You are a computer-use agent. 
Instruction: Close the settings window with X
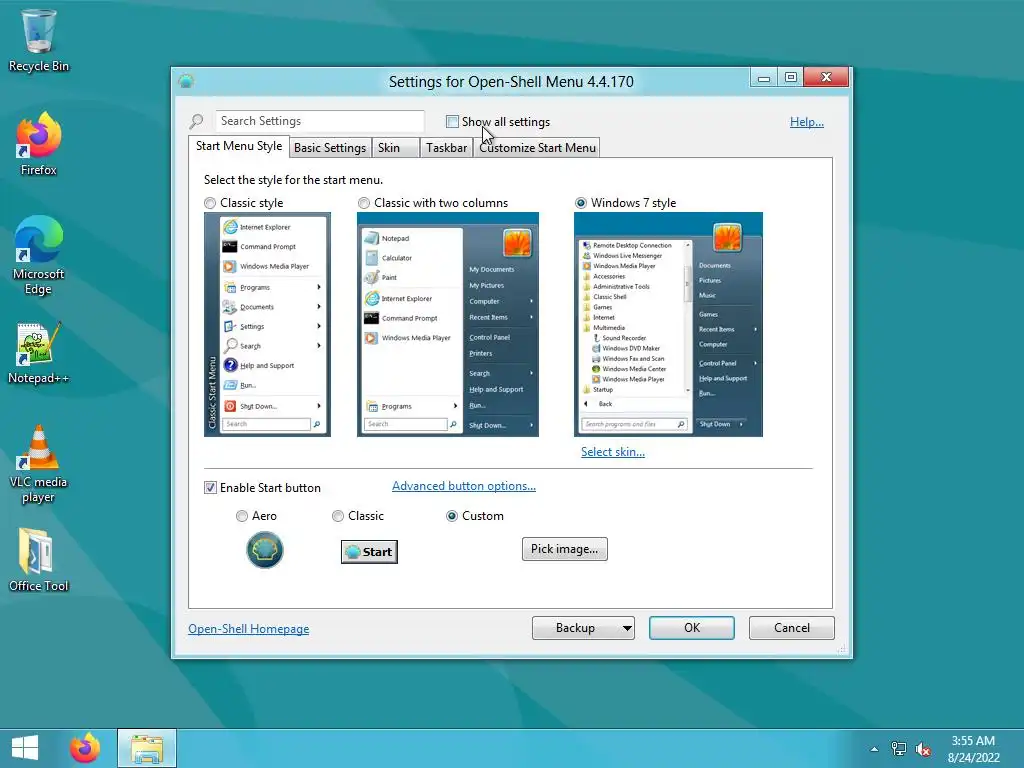click(826, 77)
